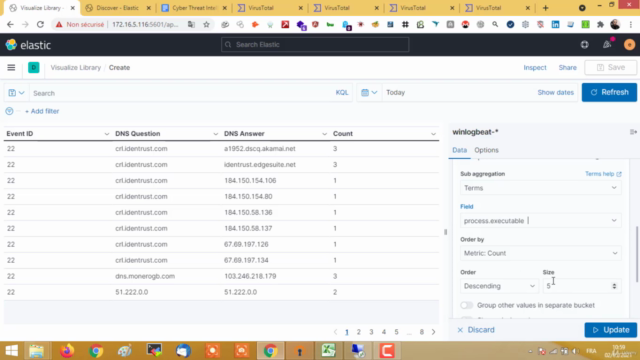Expand Count column options
640x360 pixels.
click(433, 134)
